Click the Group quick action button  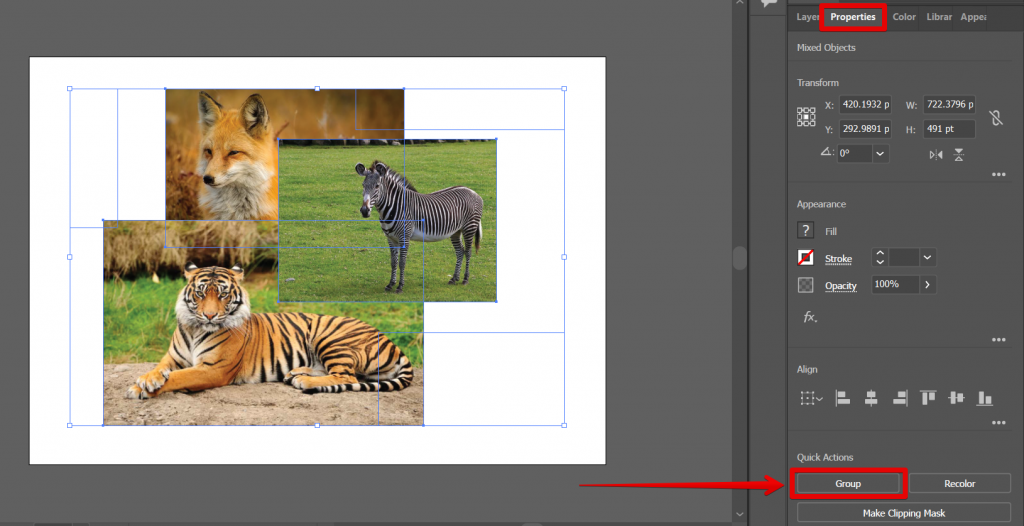click(x=848, y=484)
